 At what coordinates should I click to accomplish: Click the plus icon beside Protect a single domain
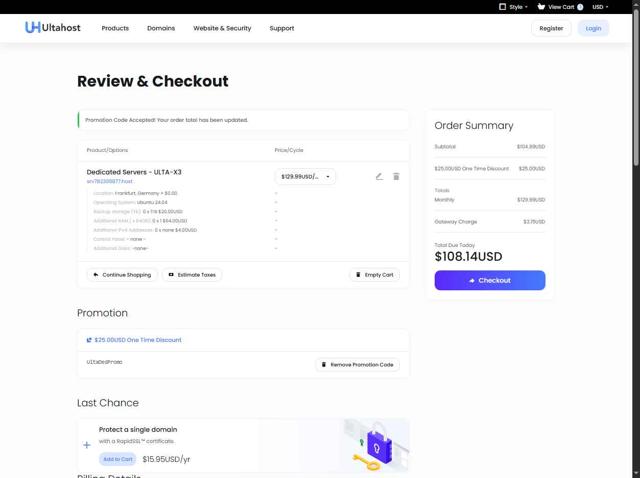[87, 445]
